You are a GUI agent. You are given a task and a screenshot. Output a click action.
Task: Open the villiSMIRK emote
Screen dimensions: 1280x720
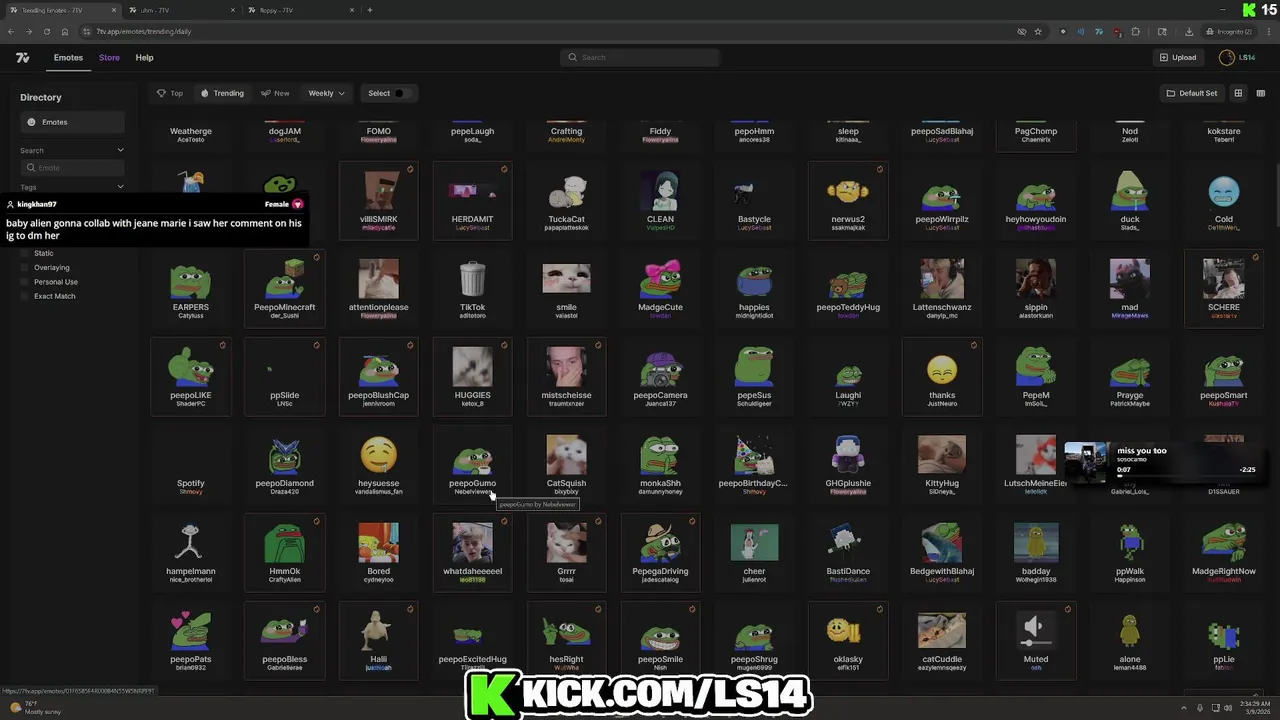[x=378, y=200]
